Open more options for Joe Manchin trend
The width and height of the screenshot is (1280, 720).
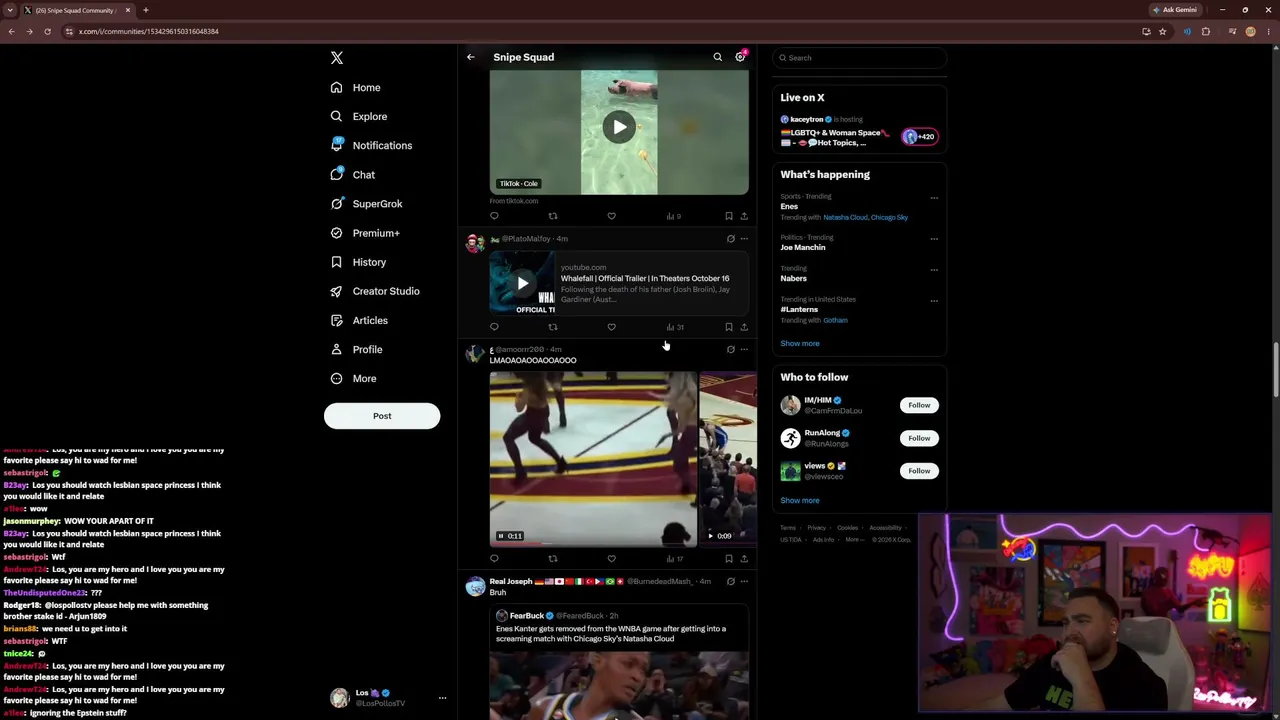934,239
